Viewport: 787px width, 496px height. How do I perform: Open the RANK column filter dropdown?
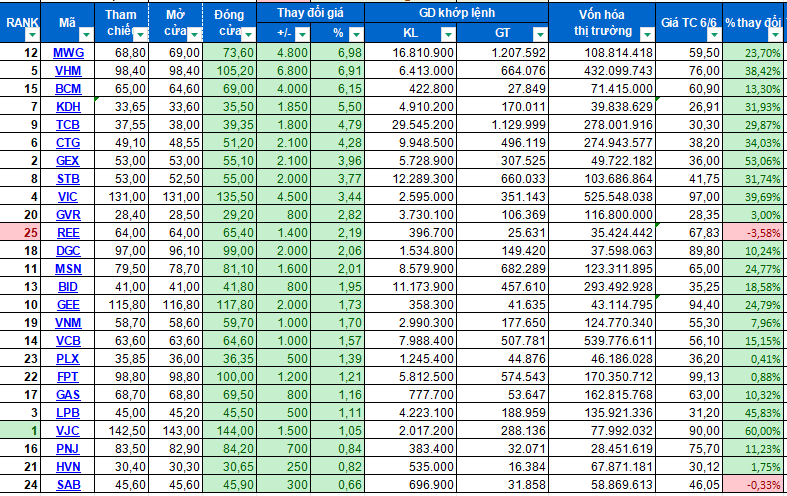point(32,35)
